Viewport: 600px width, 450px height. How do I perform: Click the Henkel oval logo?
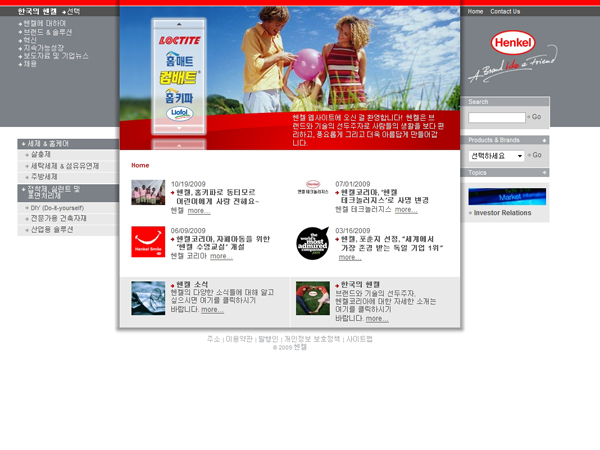[514, 44]
